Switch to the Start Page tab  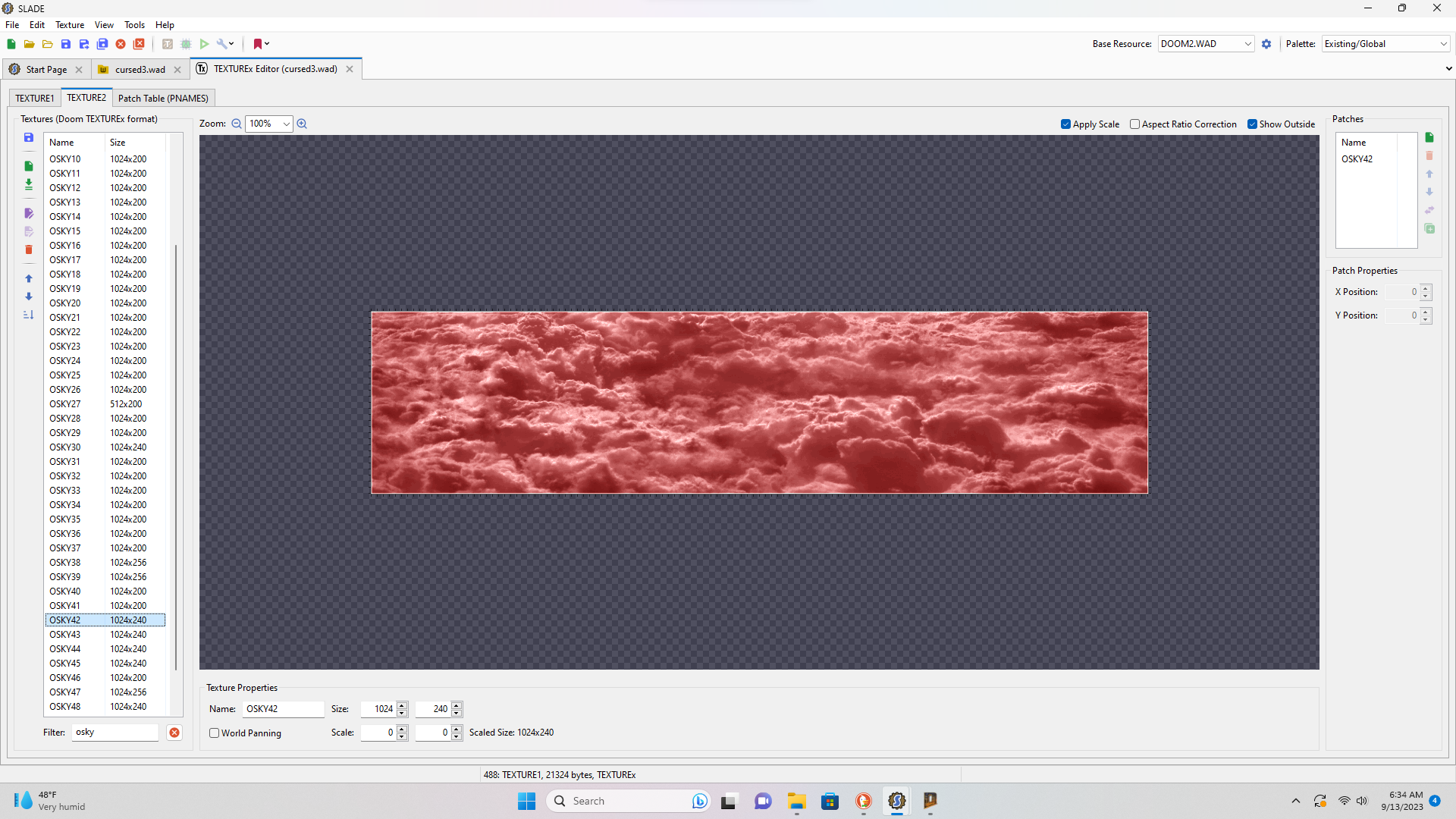[x=45, y=69]
